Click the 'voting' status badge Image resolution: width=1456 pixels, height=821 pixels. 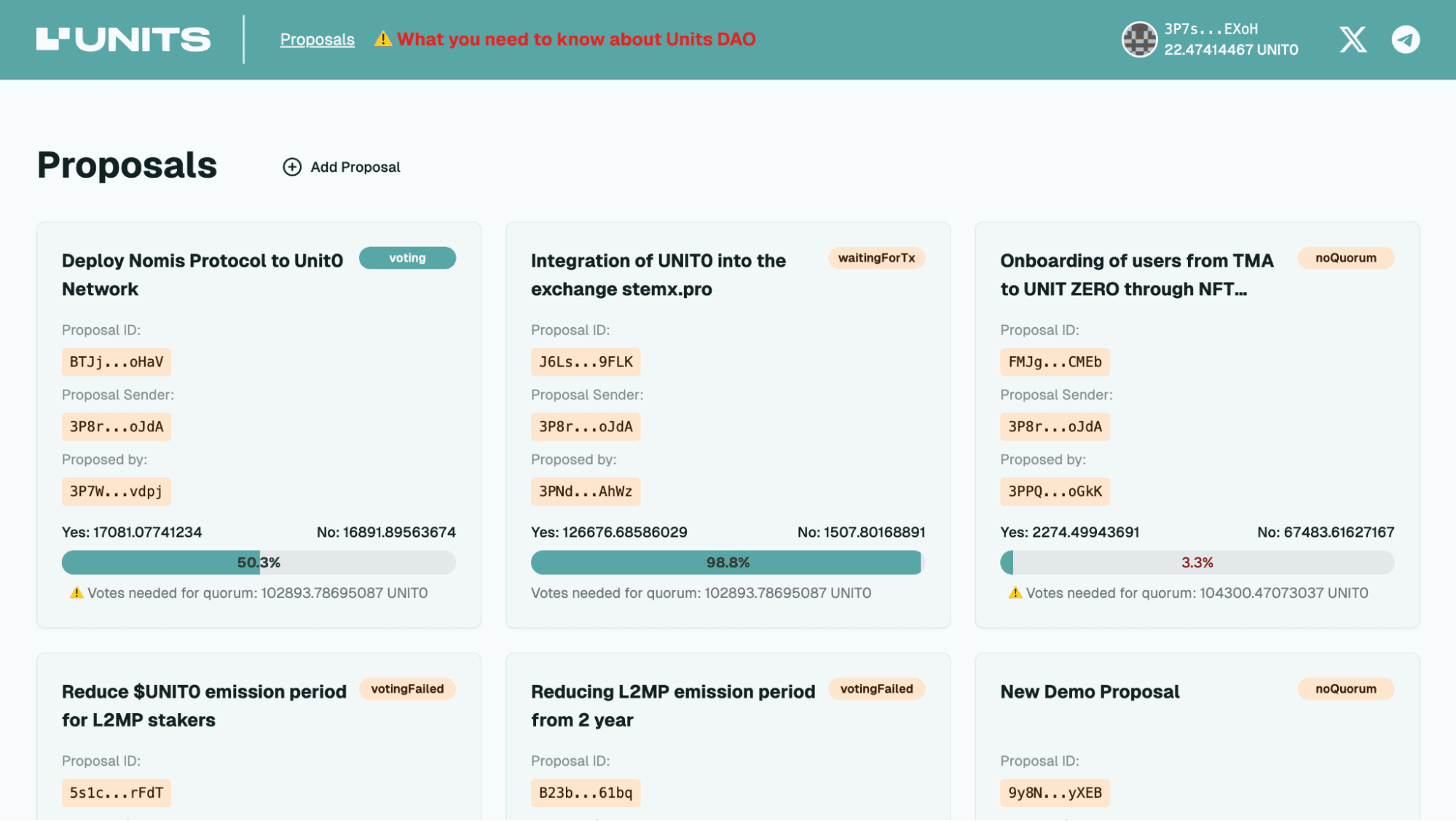pyautogui.click(x=407, y=258)
